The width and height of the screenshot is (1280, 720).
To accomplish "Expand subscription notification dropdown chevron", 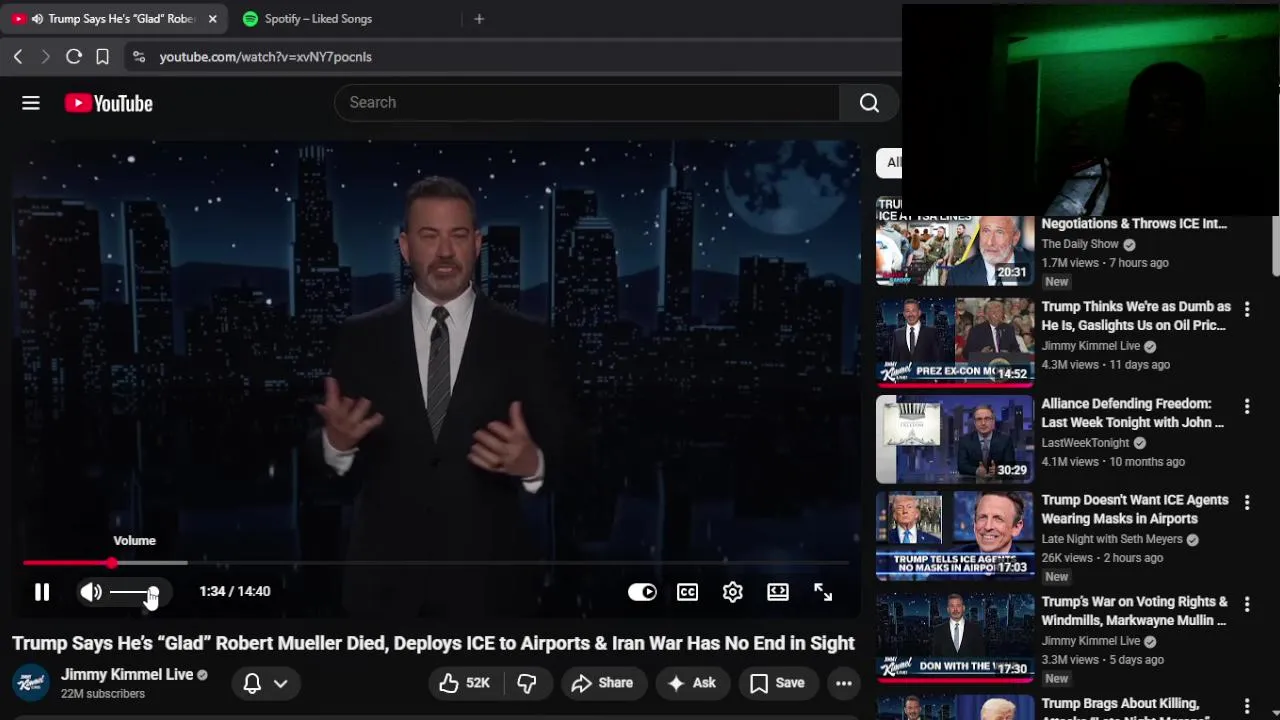I will tap(281, 683).
